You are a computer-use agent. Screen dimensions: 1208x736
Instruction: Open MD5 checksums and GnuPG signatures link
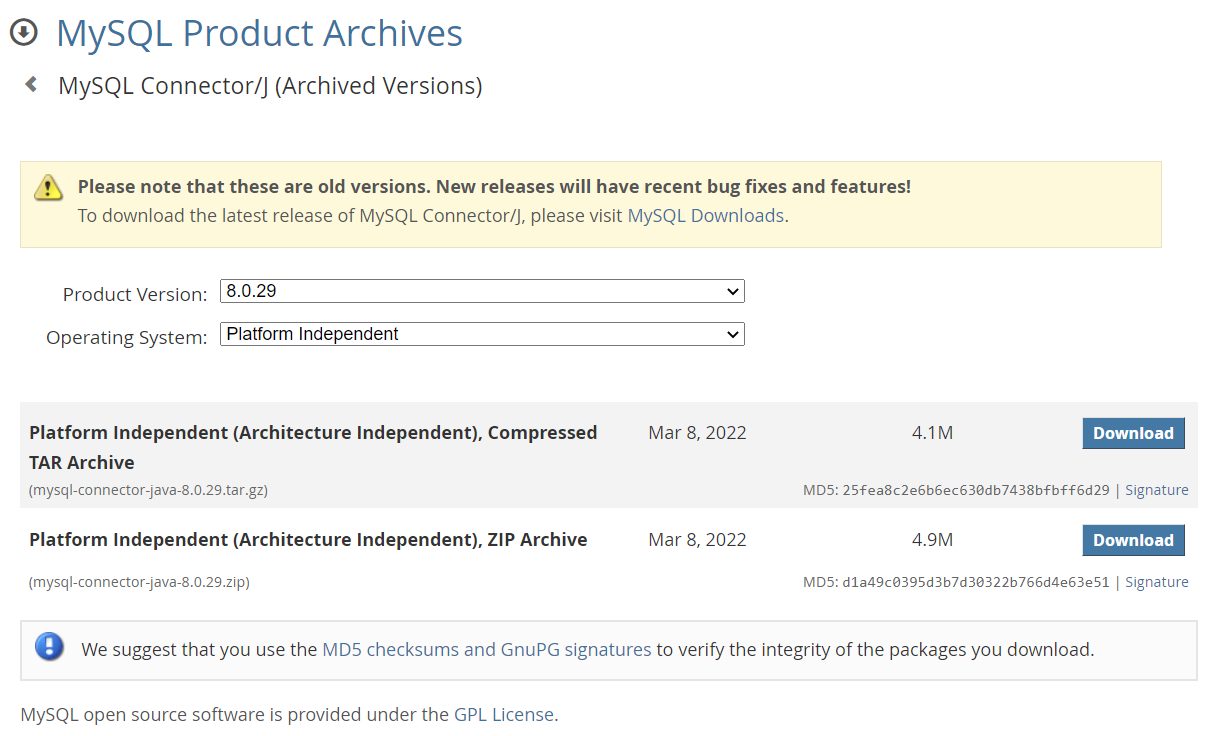coord(486,649)
